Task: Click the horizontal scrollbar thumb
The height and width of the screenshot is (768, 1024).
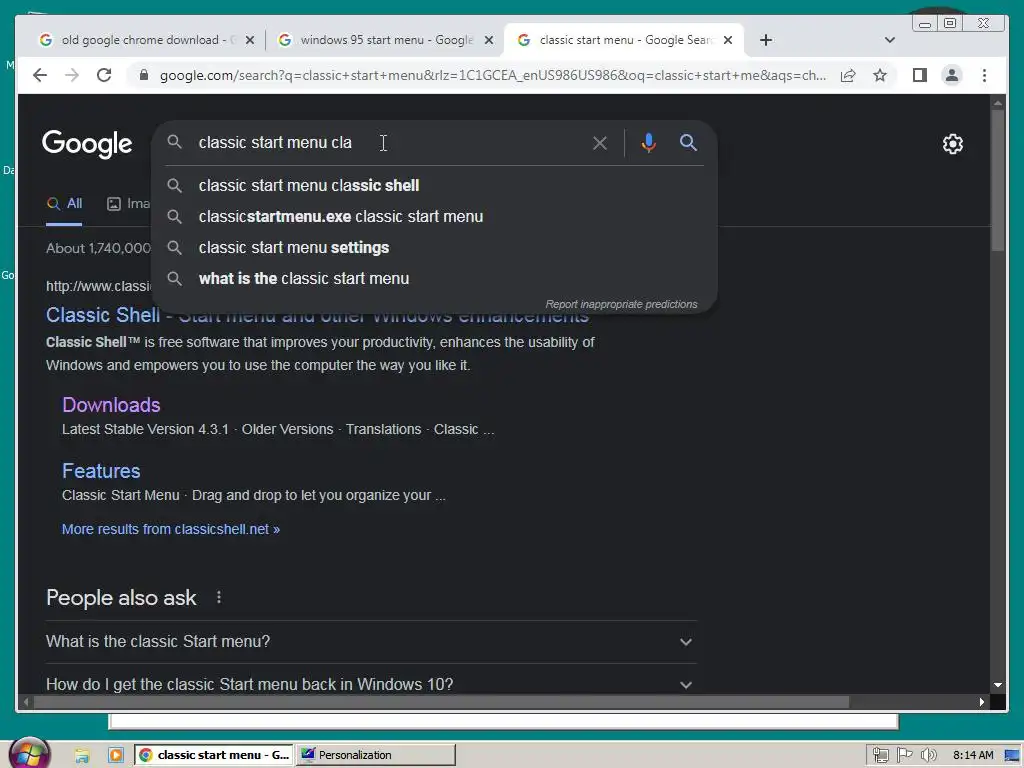Action: point(441,702)
